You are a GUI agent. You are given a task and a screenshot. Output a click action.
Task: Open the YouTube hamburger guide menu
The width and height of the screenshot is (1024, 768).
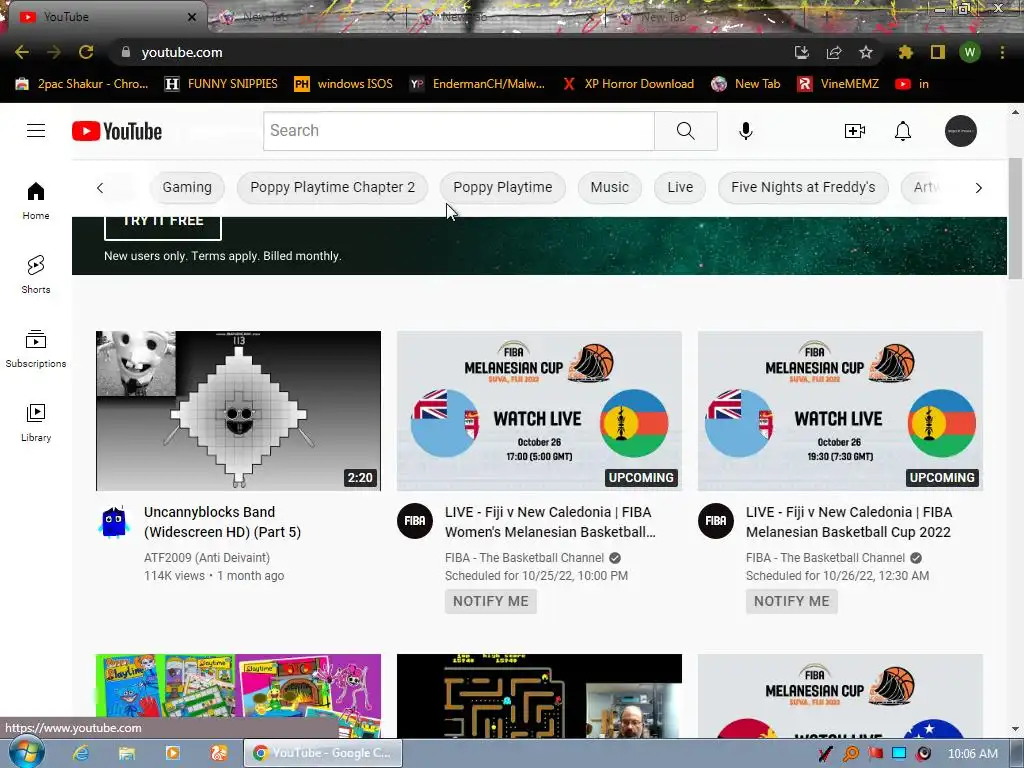click(36, 131)
